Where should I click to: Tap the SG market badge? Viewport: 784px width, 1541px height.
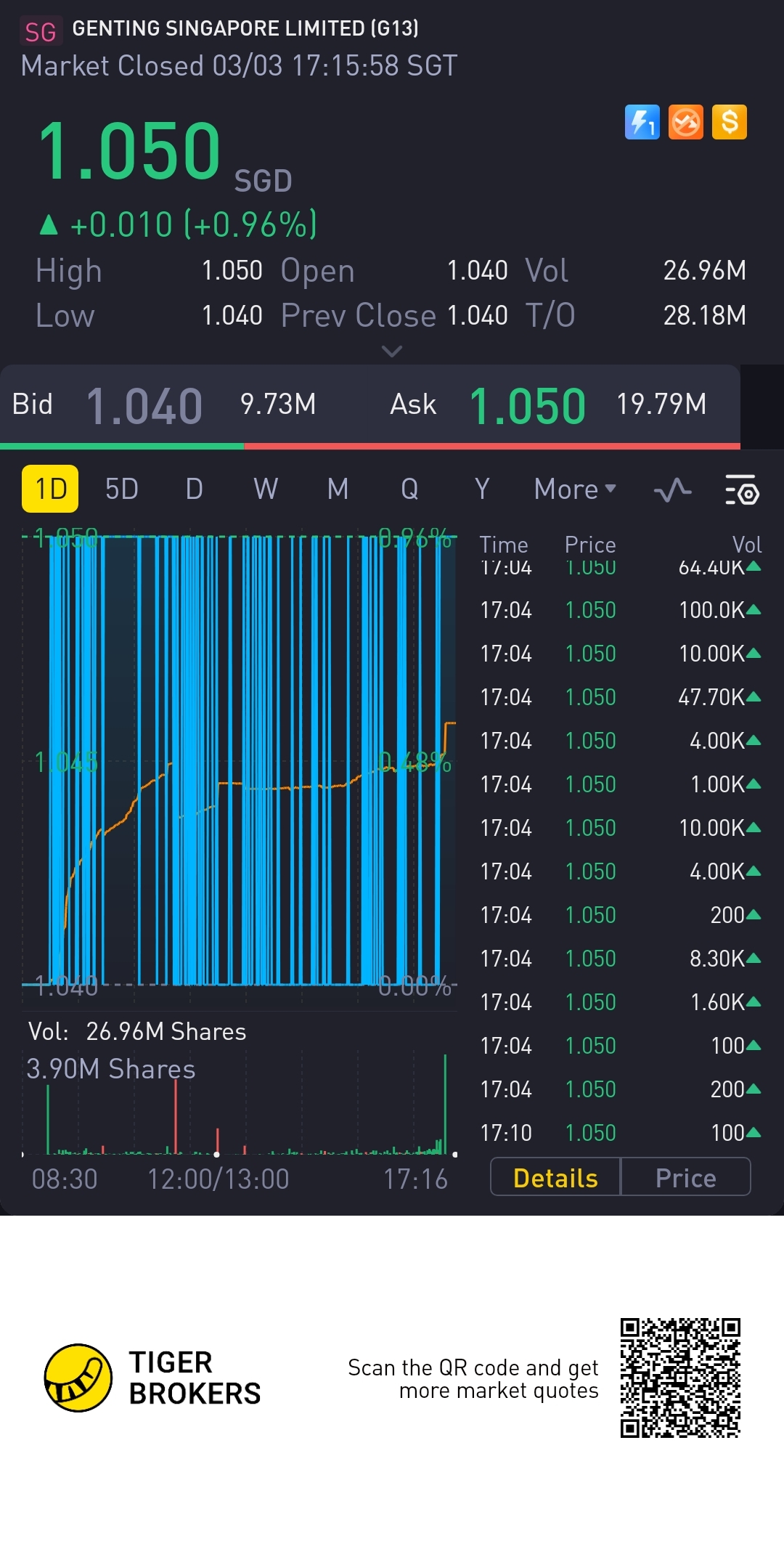[40, 31]
